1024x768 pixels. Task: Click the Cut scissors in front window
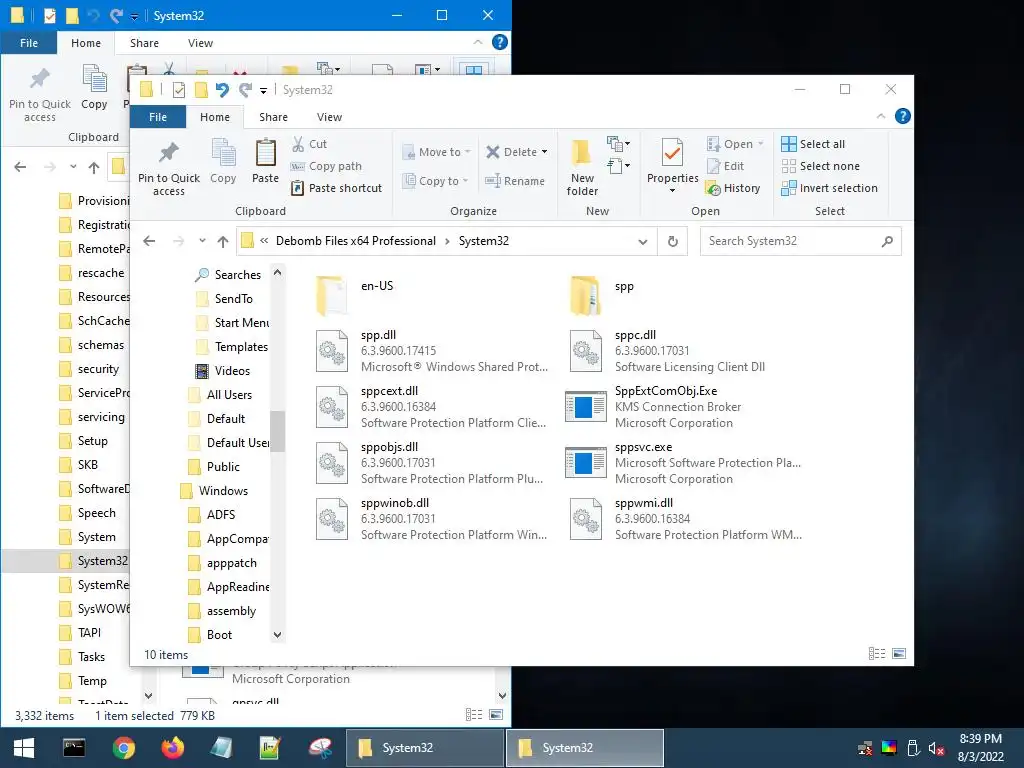coord(298,144)
